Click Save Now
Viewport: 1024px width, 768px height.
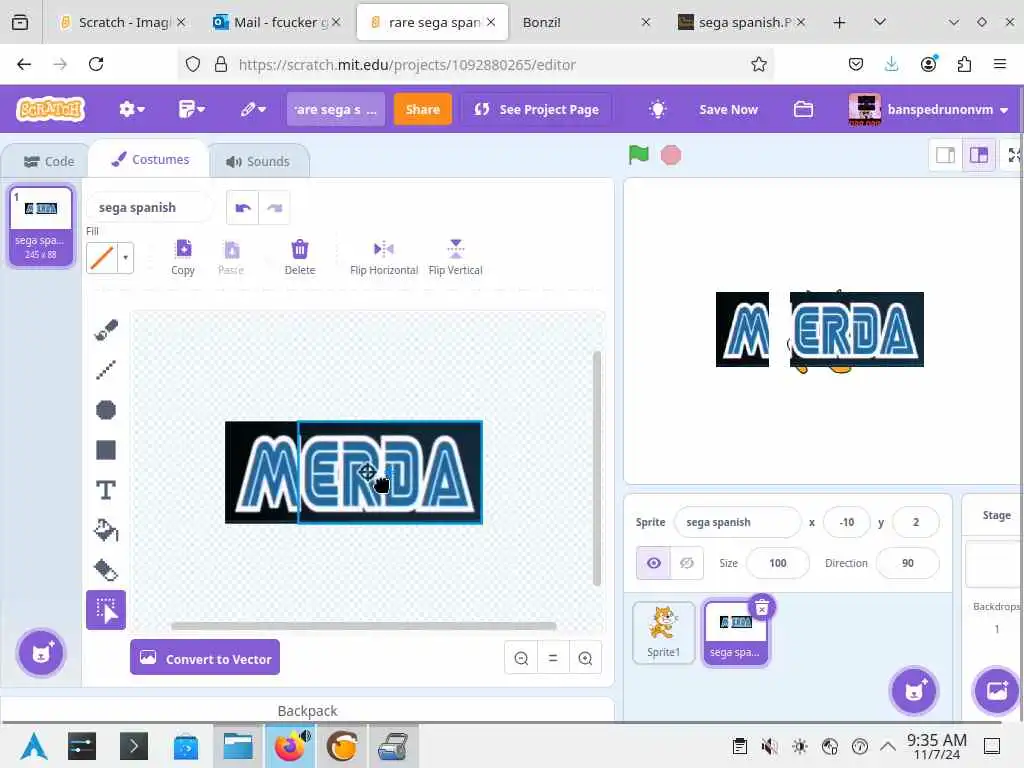click(x=728, y=110)
